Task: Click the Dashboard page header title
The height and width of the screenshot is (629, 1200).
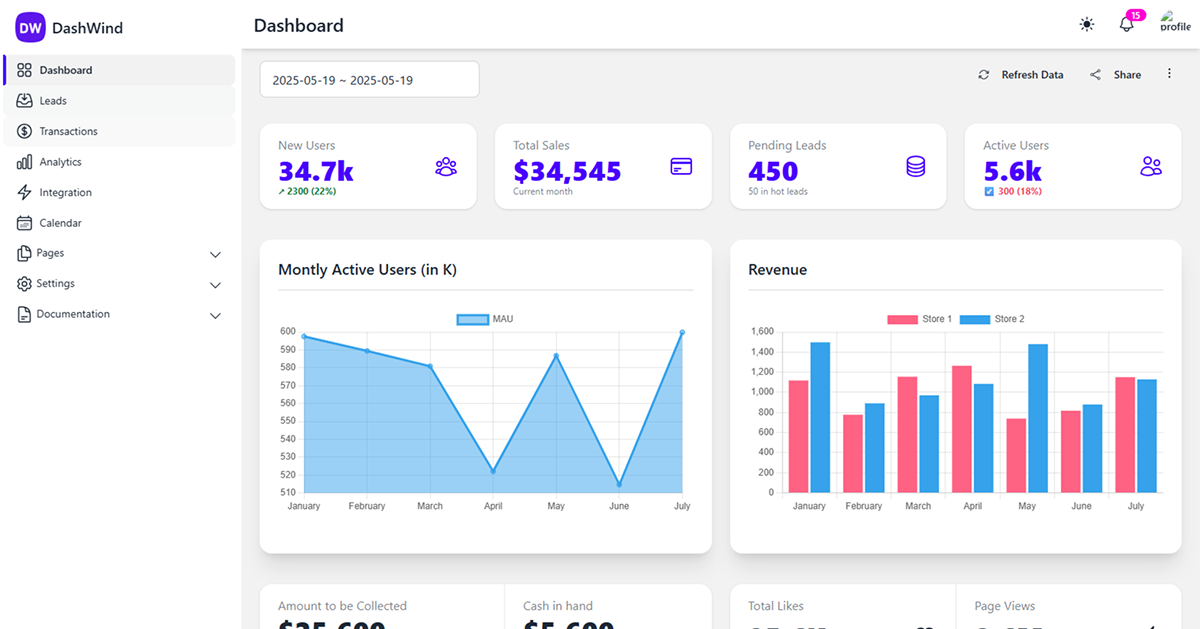Action: pos(299,26)
